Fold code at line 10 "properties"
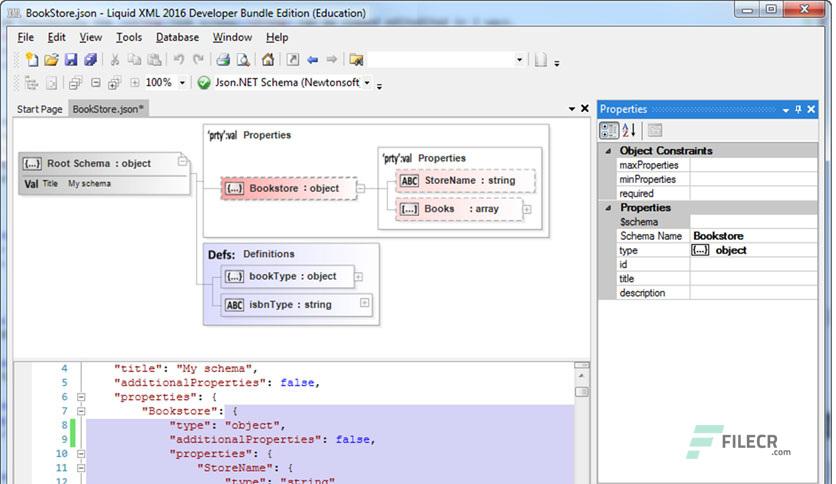 click(81, 454)
